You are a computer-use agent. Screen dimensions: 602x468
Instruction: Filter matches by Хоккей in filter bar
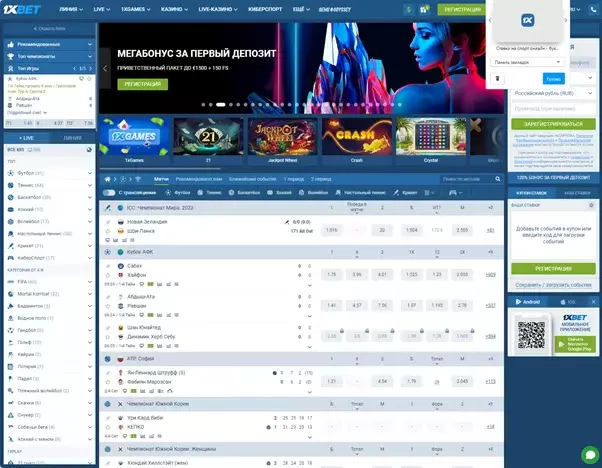280,193
